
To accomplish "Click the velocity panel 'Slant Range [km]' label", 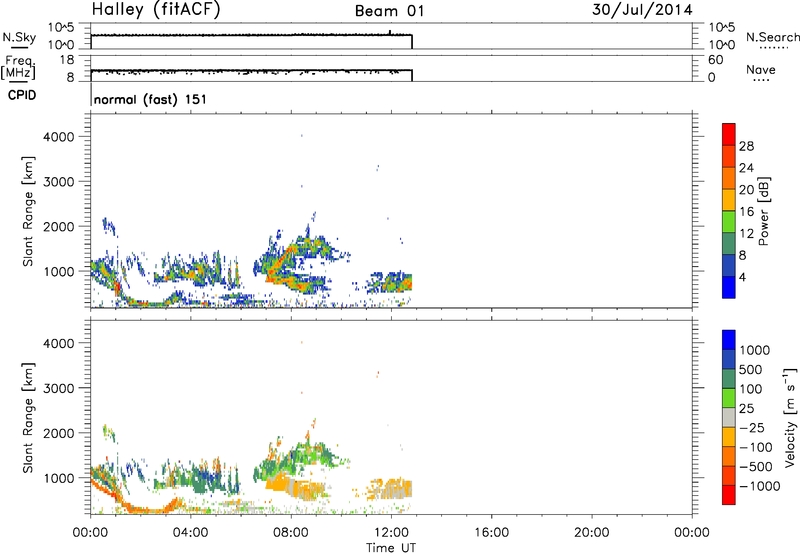I will click(x=28, y=417).
